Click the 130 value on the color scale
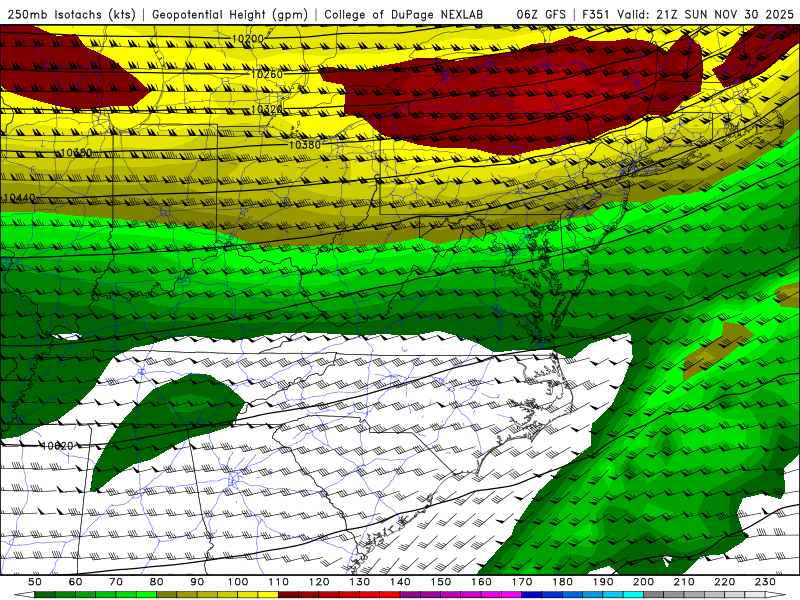This screenshot has width=800, height=600. 359,582
